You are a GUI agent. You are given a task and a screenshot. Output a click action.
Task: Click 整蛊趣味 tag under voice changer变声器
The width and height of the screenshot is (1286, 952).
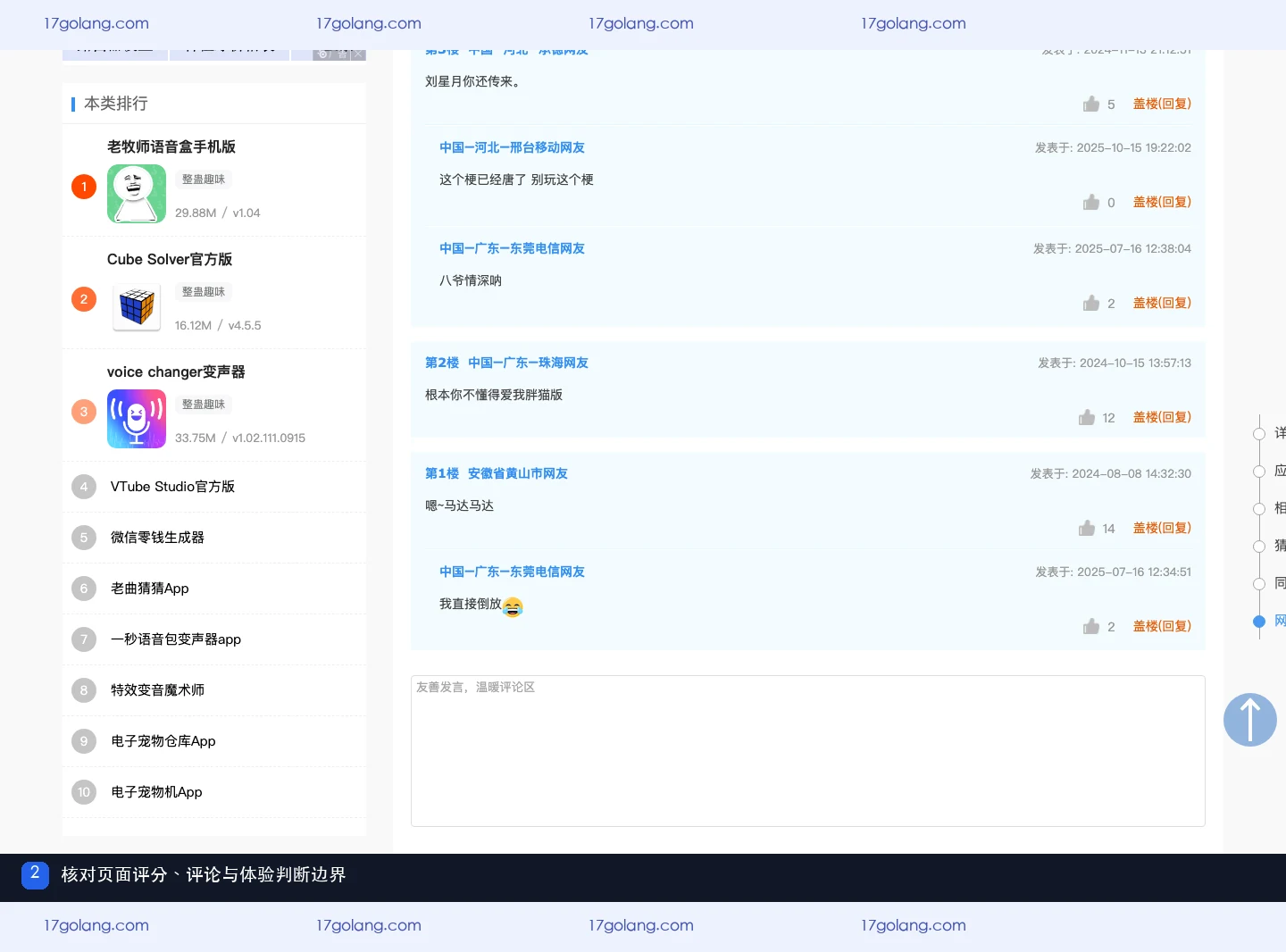click(x=204, y=405)
